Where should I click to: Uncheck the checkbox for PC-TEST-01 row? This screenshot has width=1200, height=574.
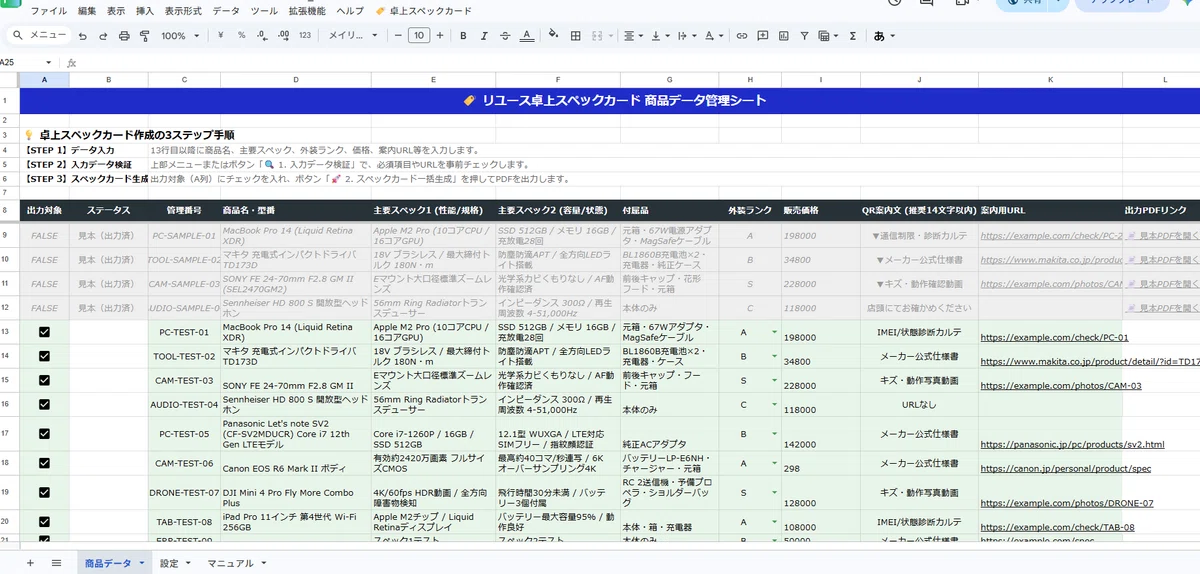click(44, 332)
